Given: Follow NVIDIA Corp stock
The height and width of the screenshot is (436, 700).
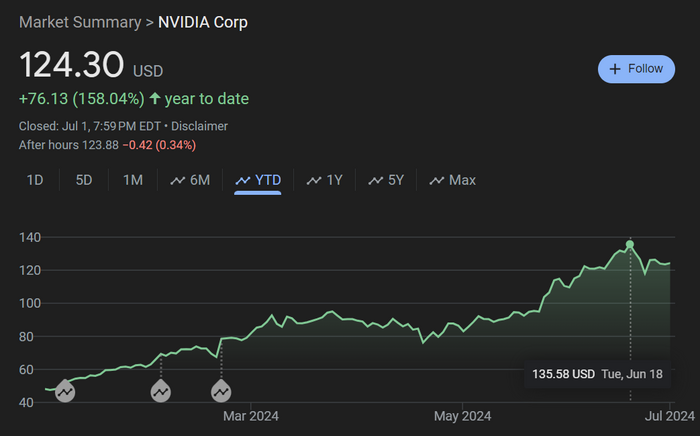Looking at the screenshot, I should [x=636, y=69].
